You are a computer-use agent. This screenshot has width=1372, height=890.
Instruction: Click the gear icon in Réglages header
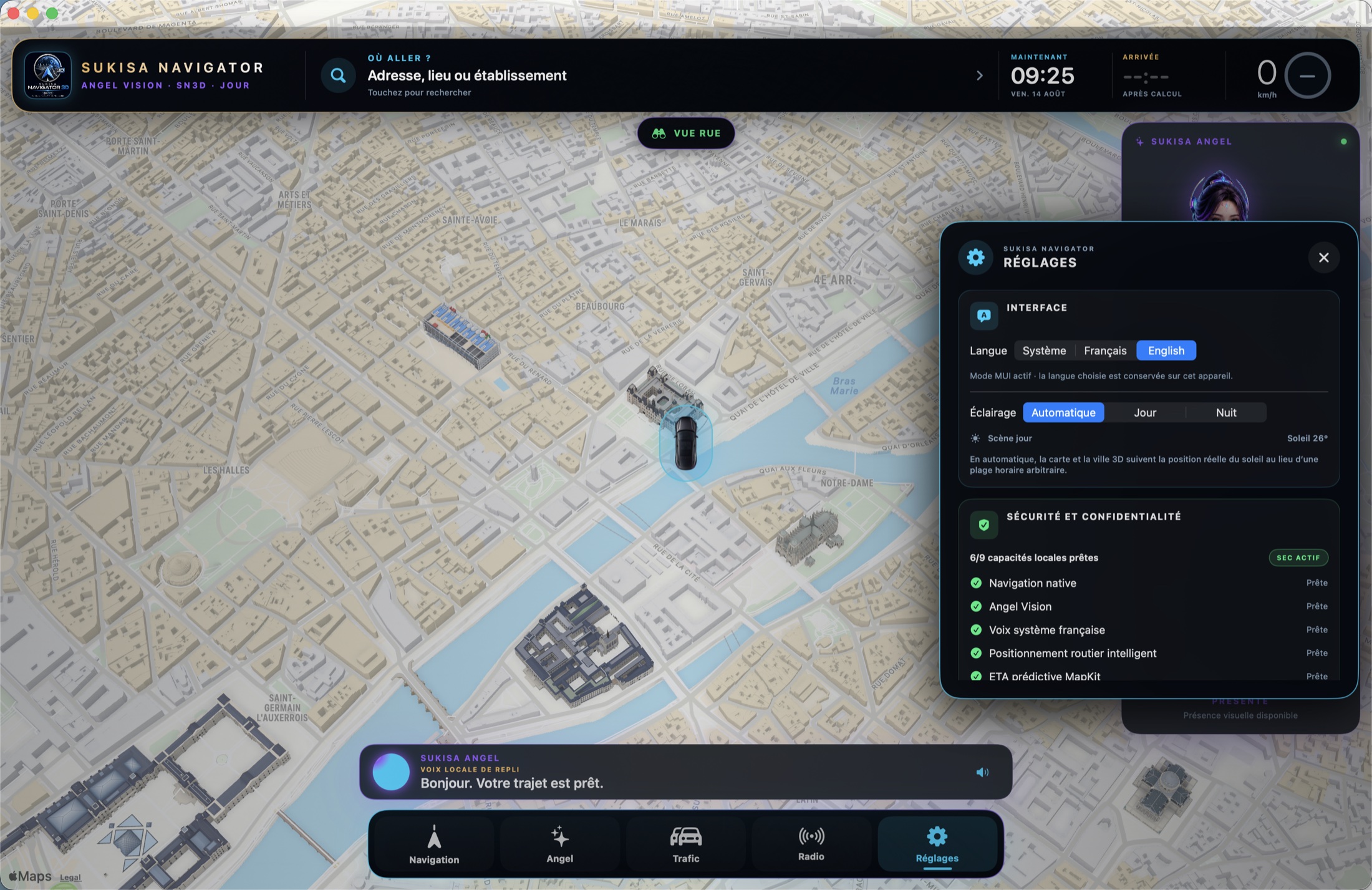coord(975,257)
